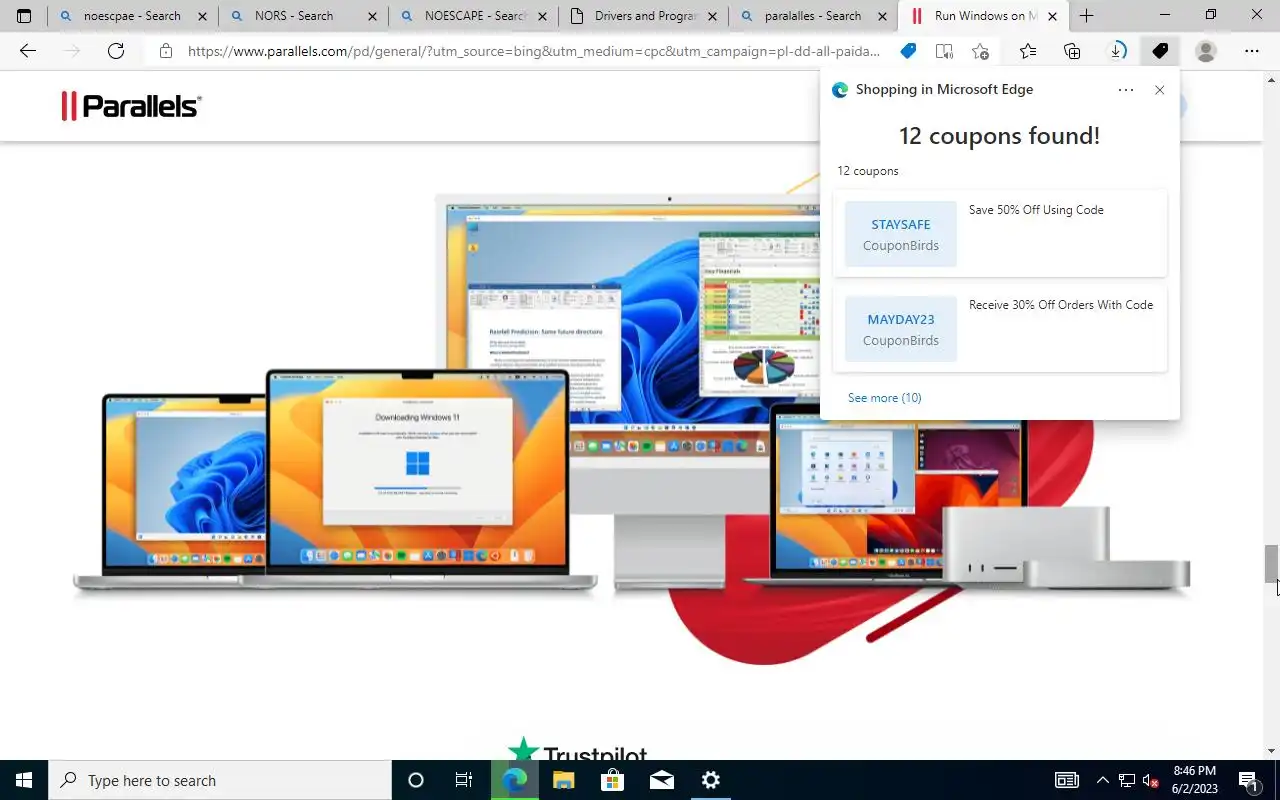Add this page to favorites with the star-plus icon
Viewport: 1280px width, 800px height.
(x=980, y=51)
